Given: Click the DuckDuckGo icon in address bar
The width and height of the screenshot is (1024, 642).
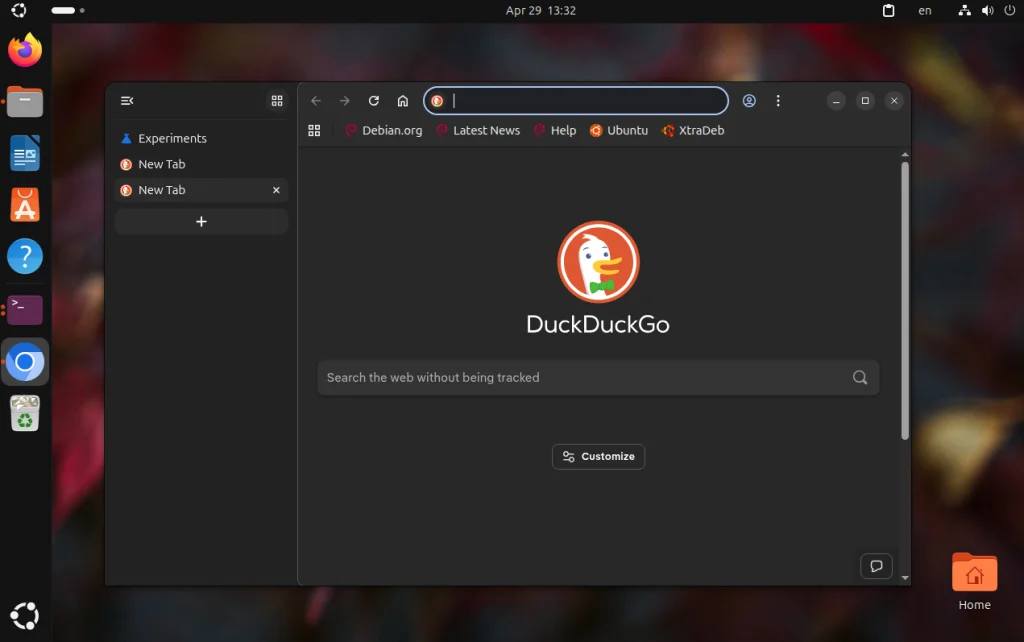Looking at the screenshot, I should 437,101.
